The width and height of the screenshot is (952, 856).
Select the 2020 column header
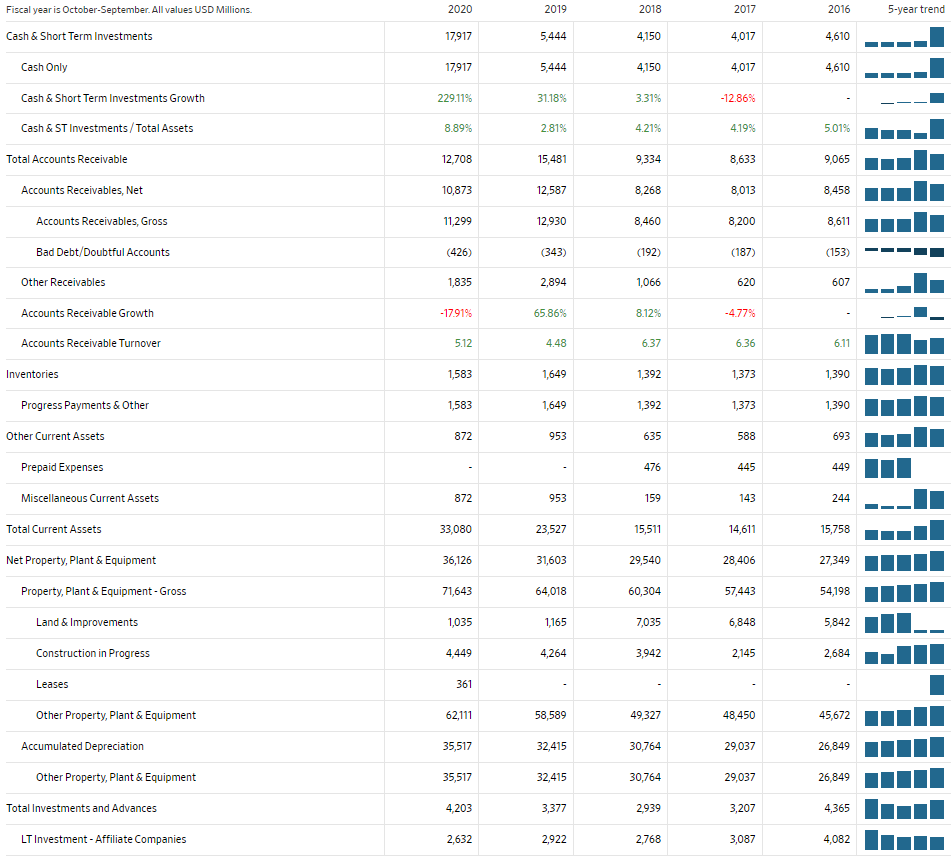(x=460, y=9)
